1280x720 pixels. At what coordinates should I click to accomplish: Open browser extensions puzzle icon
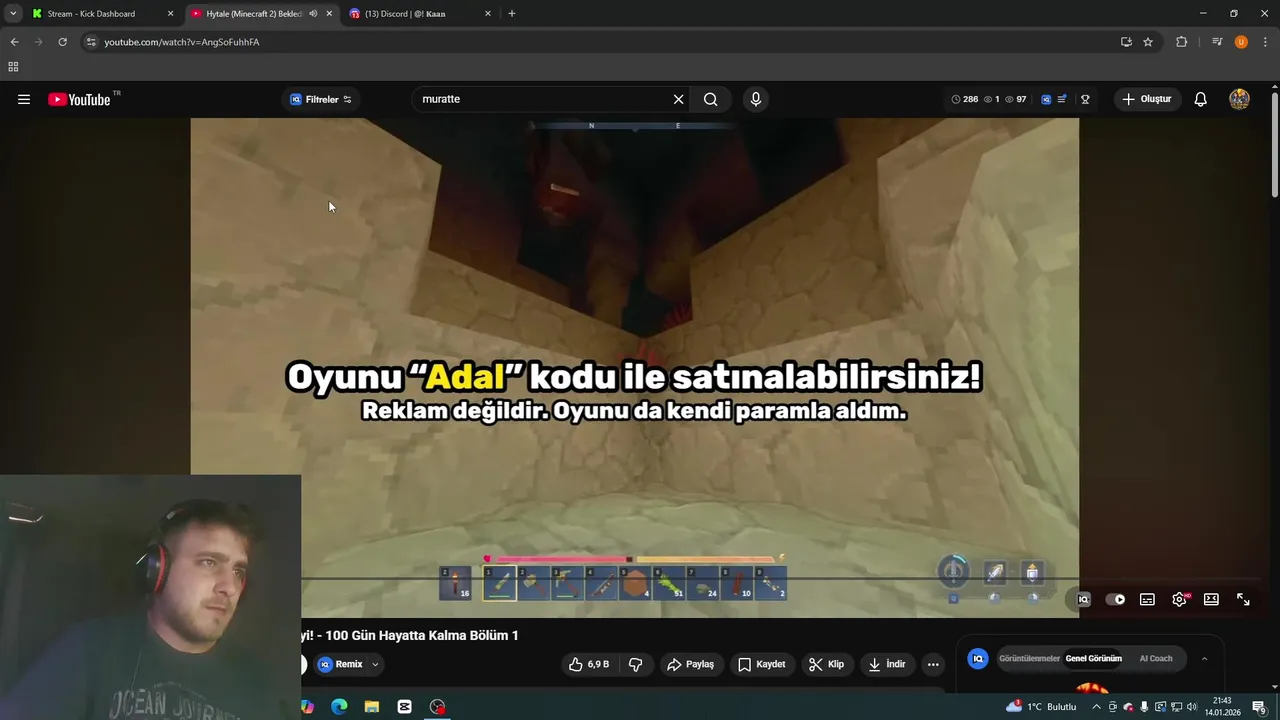click(1182, 42)
